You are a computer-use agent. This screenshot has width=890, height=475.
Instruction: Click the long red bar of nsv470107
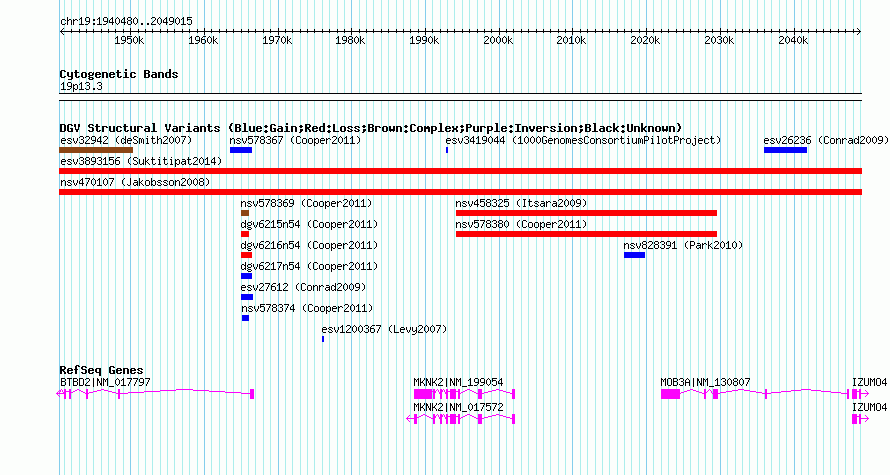pyautogui.click(x=460, y=192)
